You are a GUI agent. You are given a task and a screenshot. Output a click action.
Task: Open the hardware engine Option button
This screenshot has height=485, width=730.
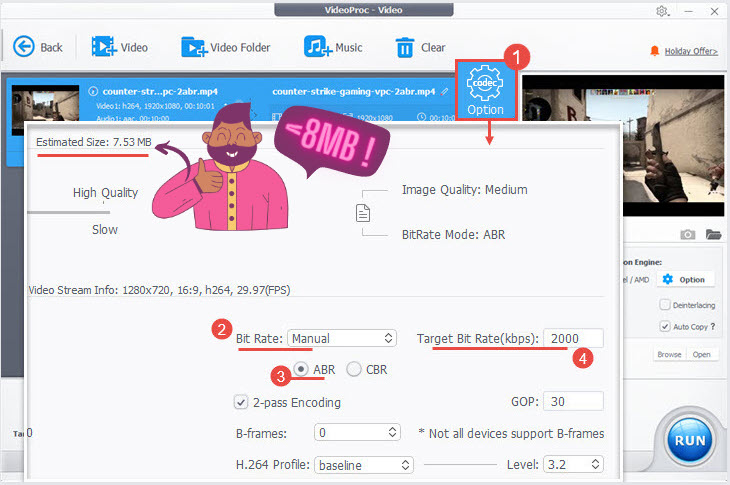[685, 279]
